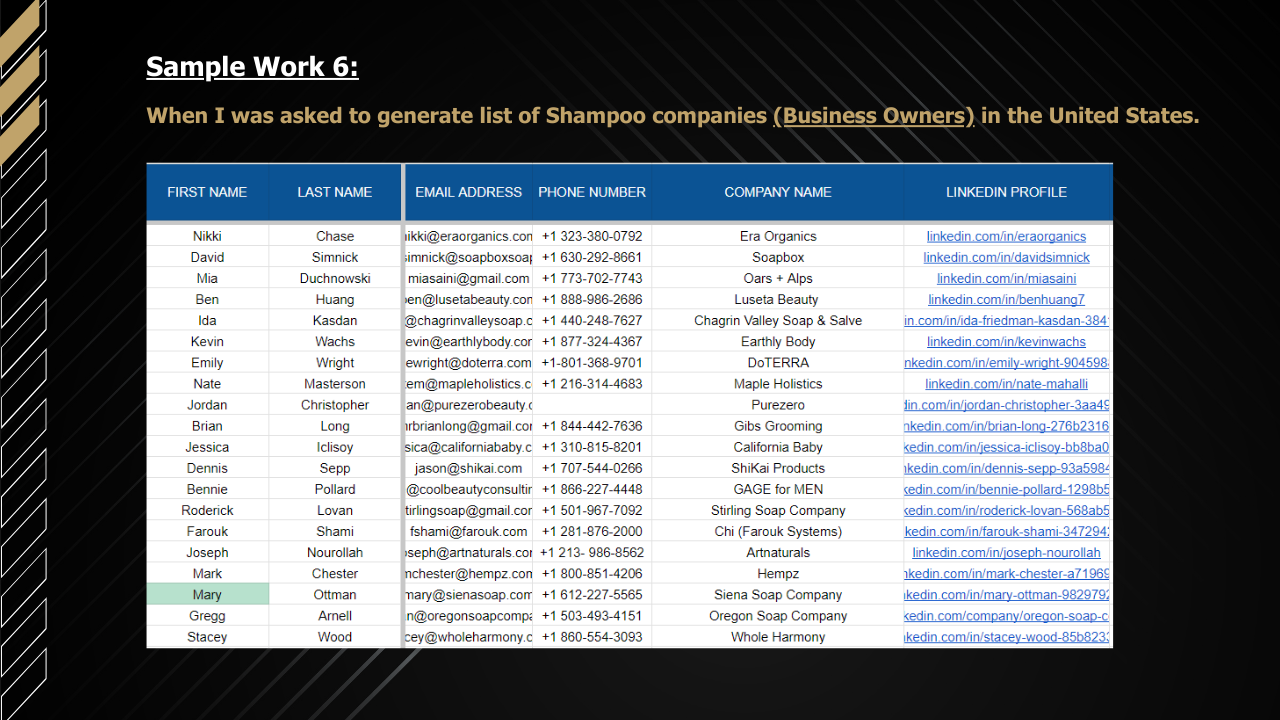Select the last name cell "Simnick"

click(335, 258)
